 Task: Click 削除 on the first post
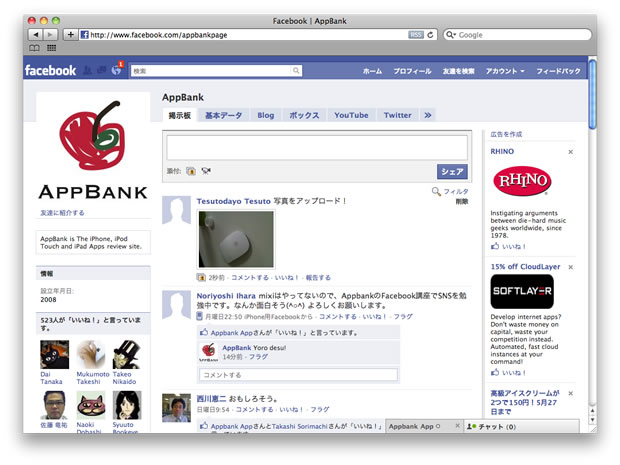click(461, 201)
